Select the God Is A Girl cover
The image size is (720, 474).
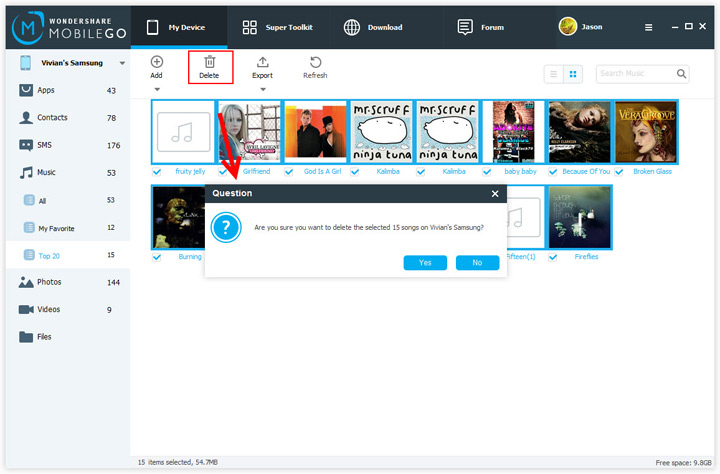(315, 132)
